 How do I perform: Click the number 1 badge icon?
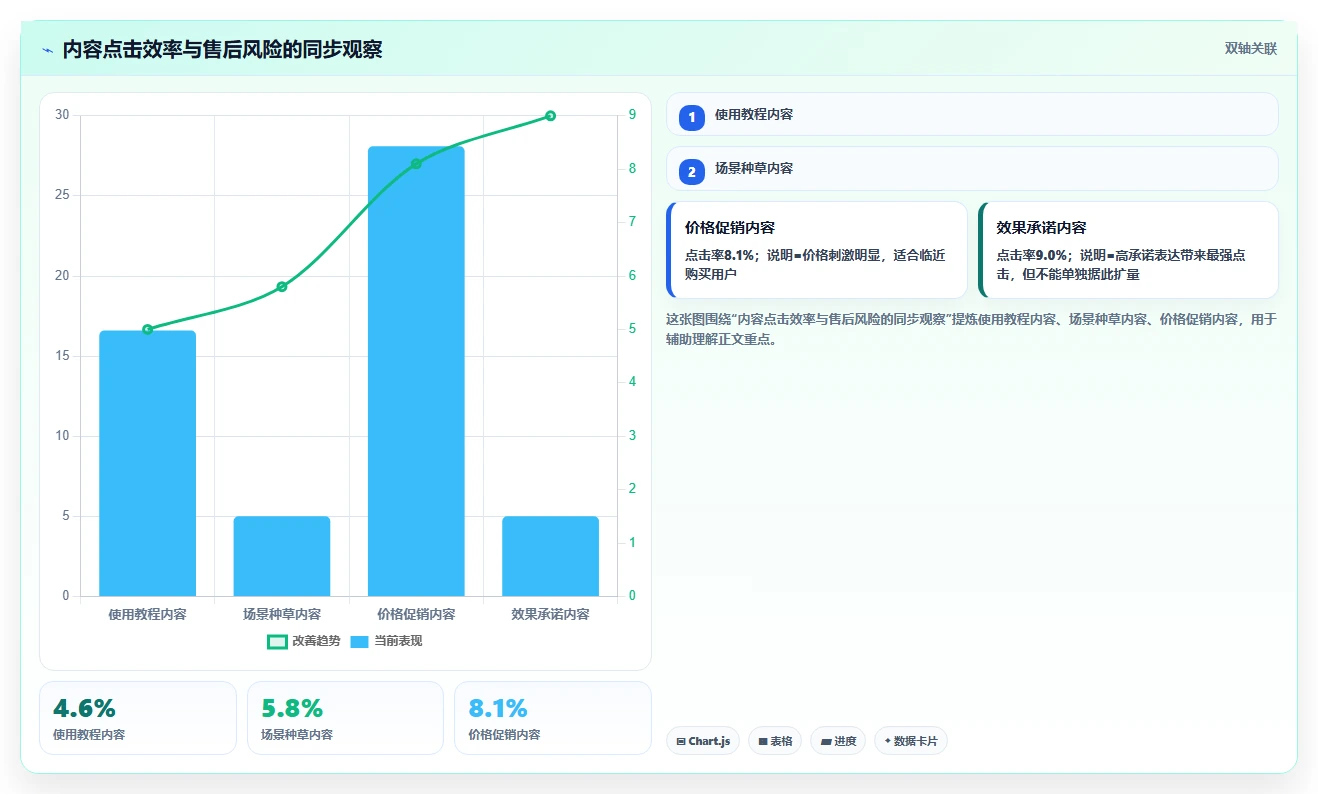(692, 118)
